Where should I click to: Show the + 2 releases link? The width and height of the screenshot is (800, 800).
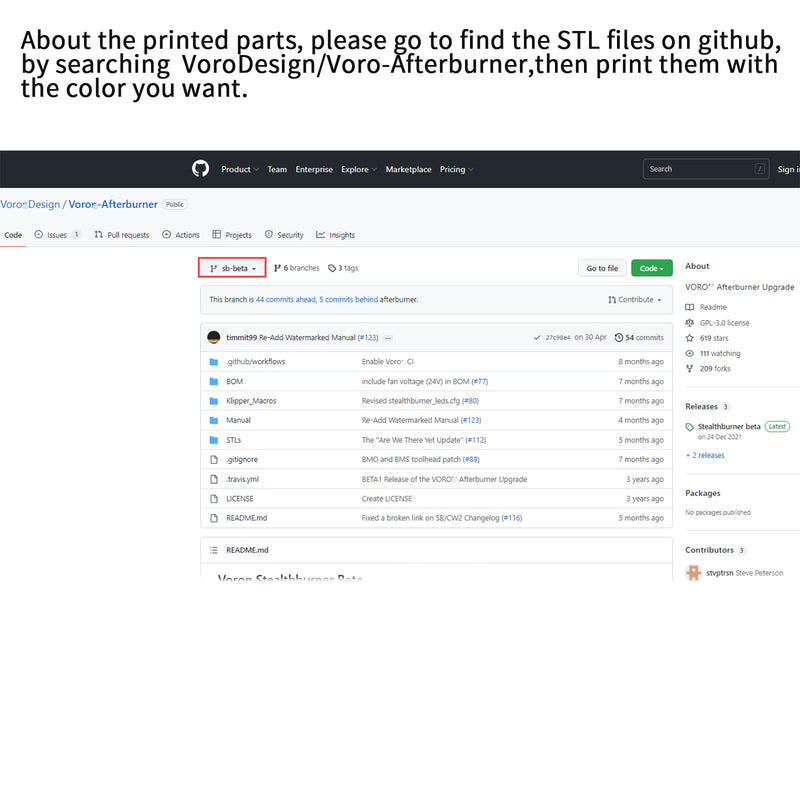pos(705,455)
